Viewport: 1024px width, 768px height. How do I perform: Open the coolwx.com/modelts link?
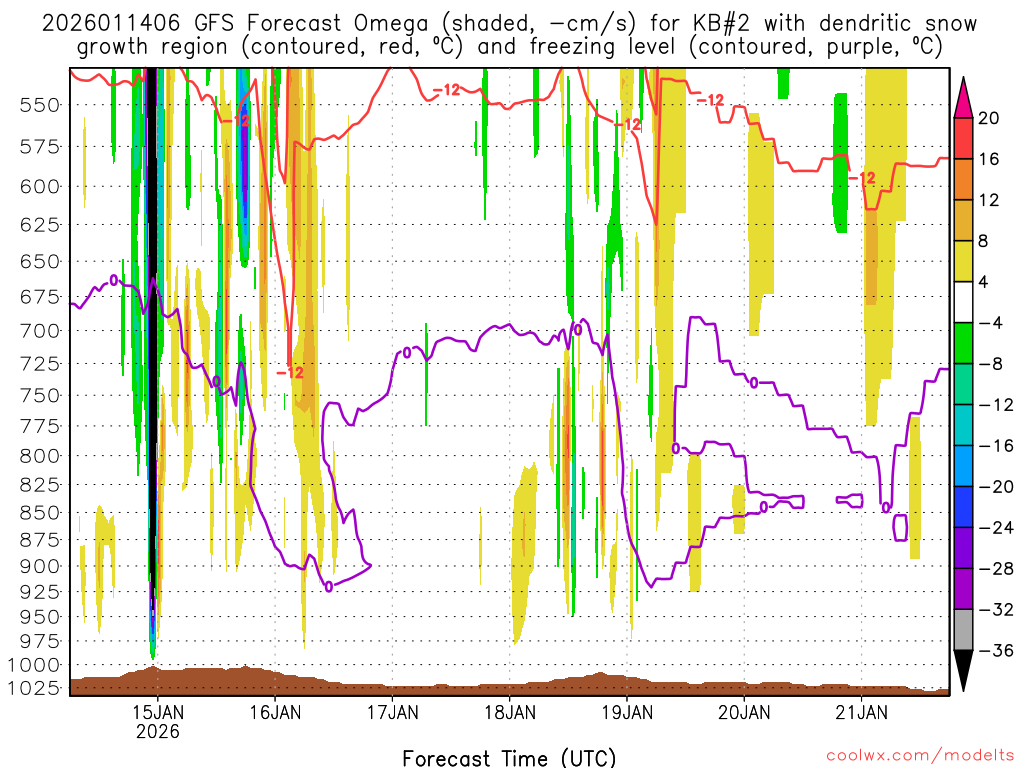click(x=920, y=756)
